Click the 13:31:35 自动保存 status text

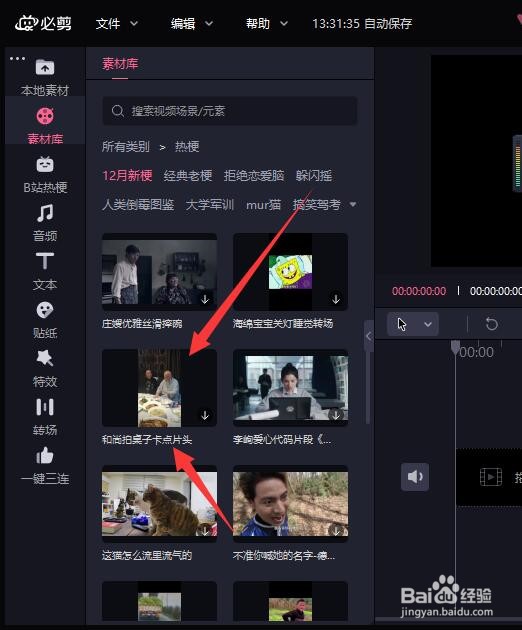(362, 24)
